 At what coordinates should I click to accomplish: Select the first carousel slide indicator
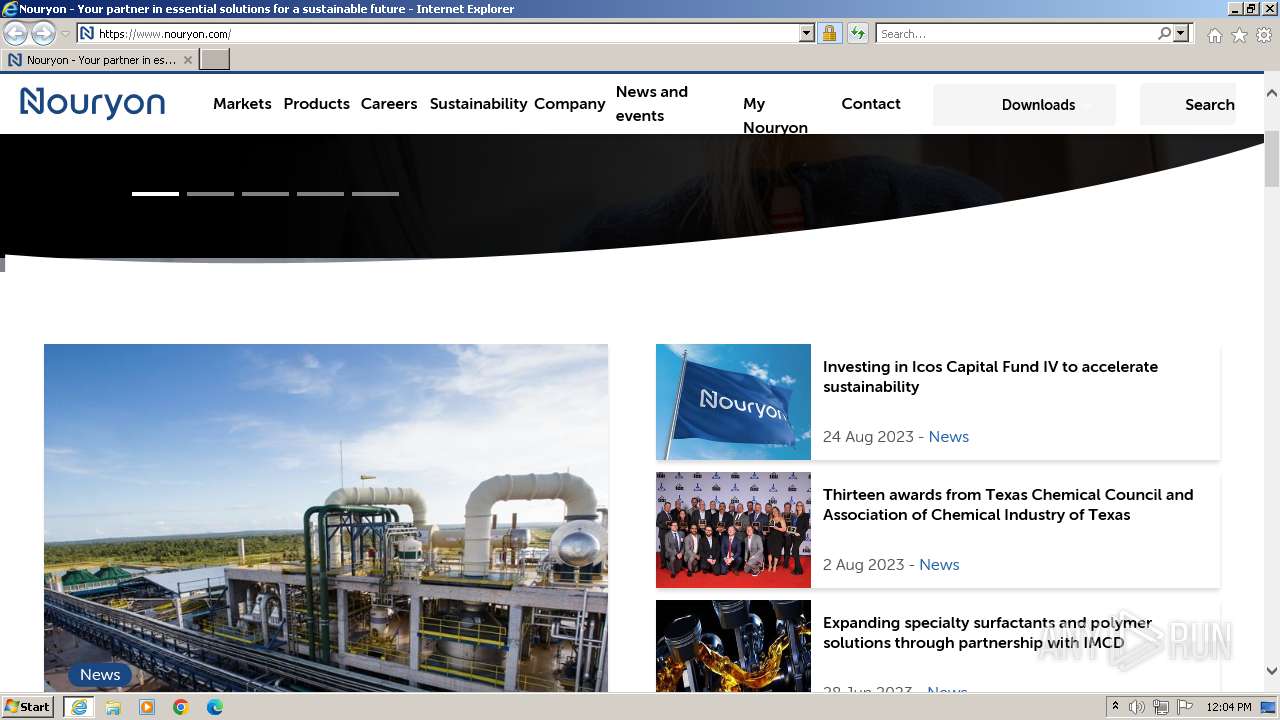(x=155, y=194)
